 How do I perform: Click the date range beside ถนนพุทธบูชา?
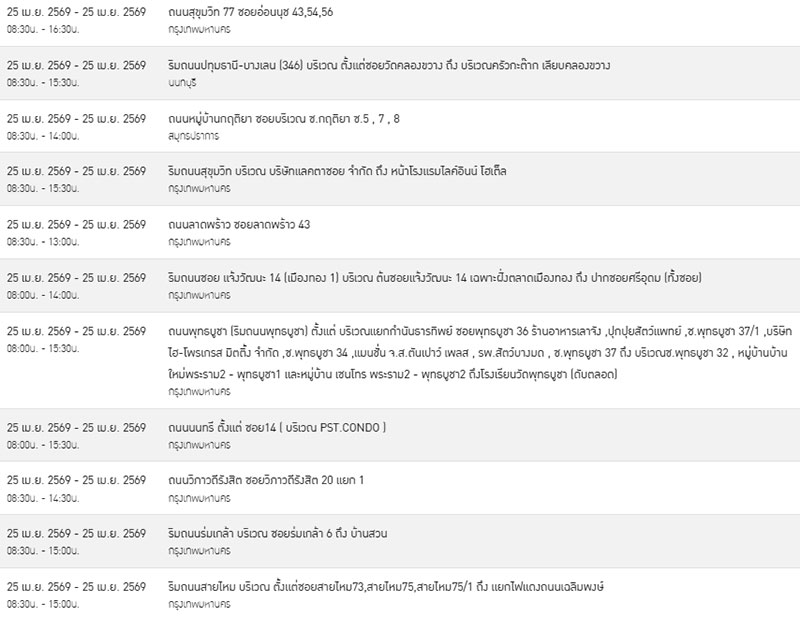coord(76,330)
